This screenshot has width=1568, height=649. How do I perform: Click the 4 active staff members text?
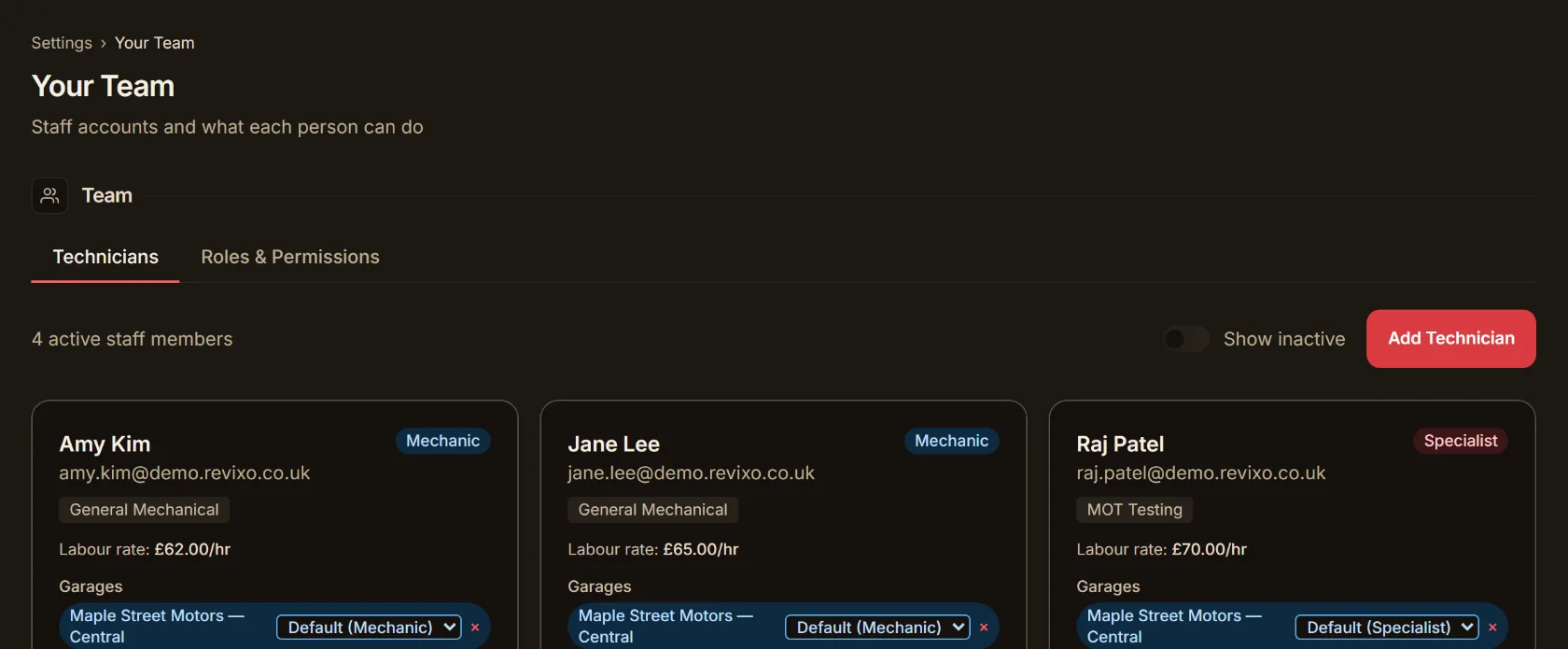click(x=133, y=339)
